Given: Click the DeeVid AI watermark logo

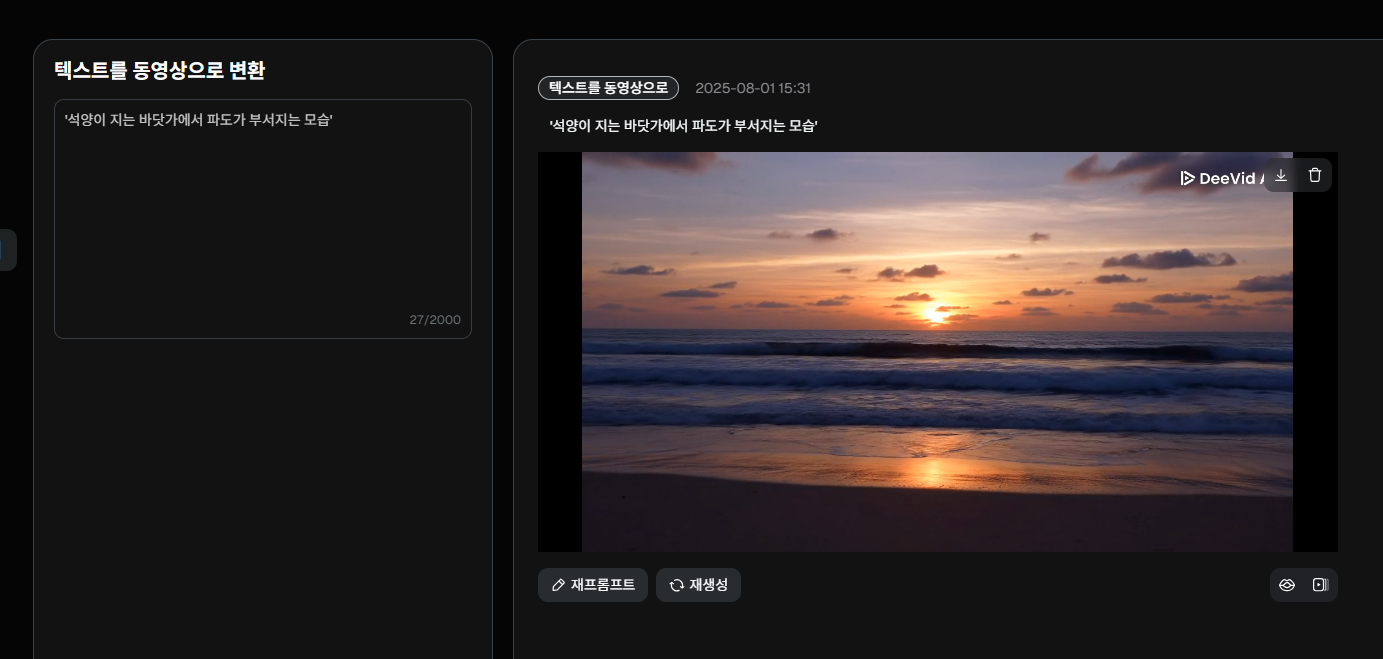Looking at the screenshot, I should tap(1222, 178).
